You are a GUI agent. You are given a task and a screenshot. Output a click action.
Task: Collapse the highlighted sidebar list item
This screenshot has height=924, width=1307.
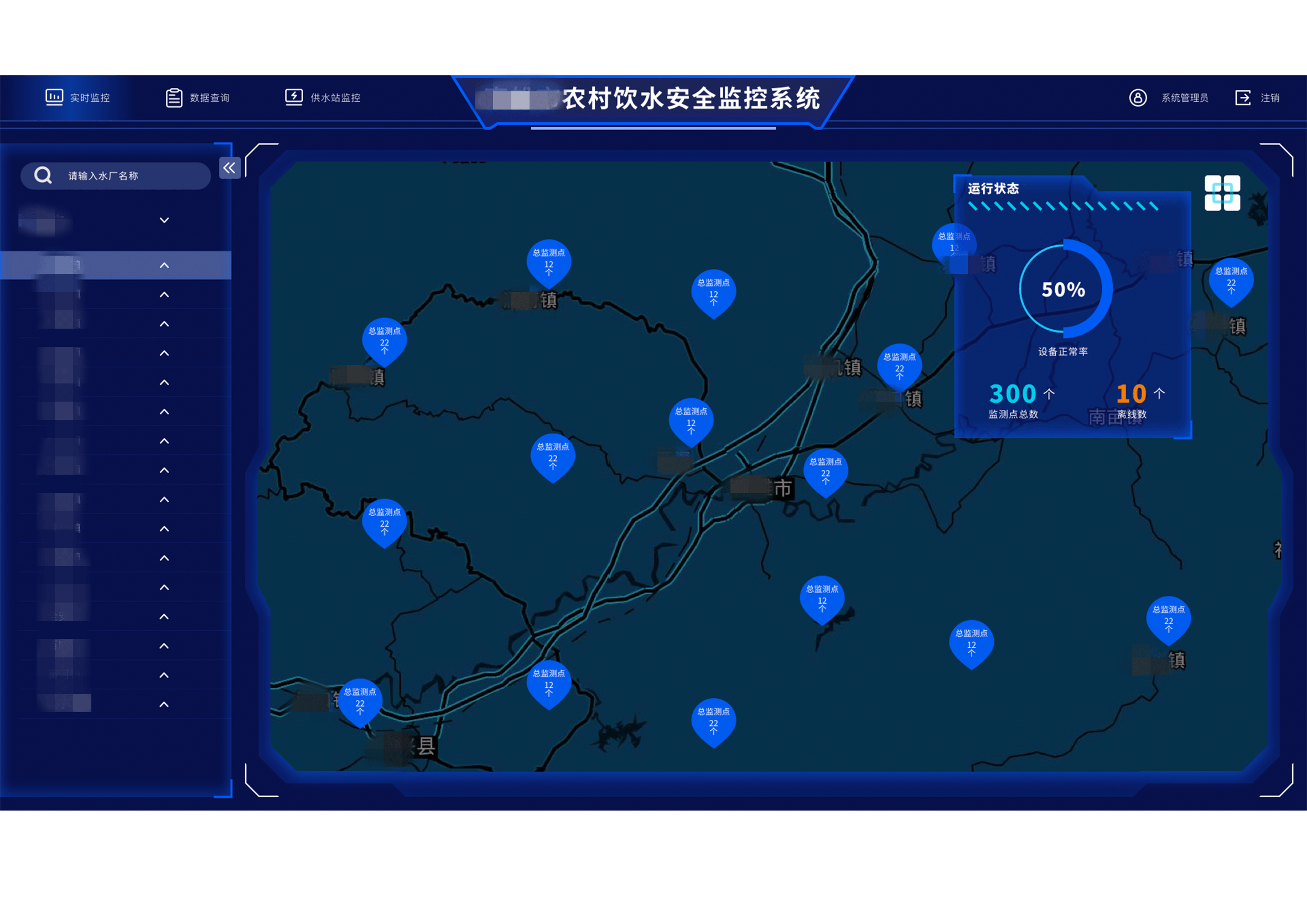click(164, 265)
